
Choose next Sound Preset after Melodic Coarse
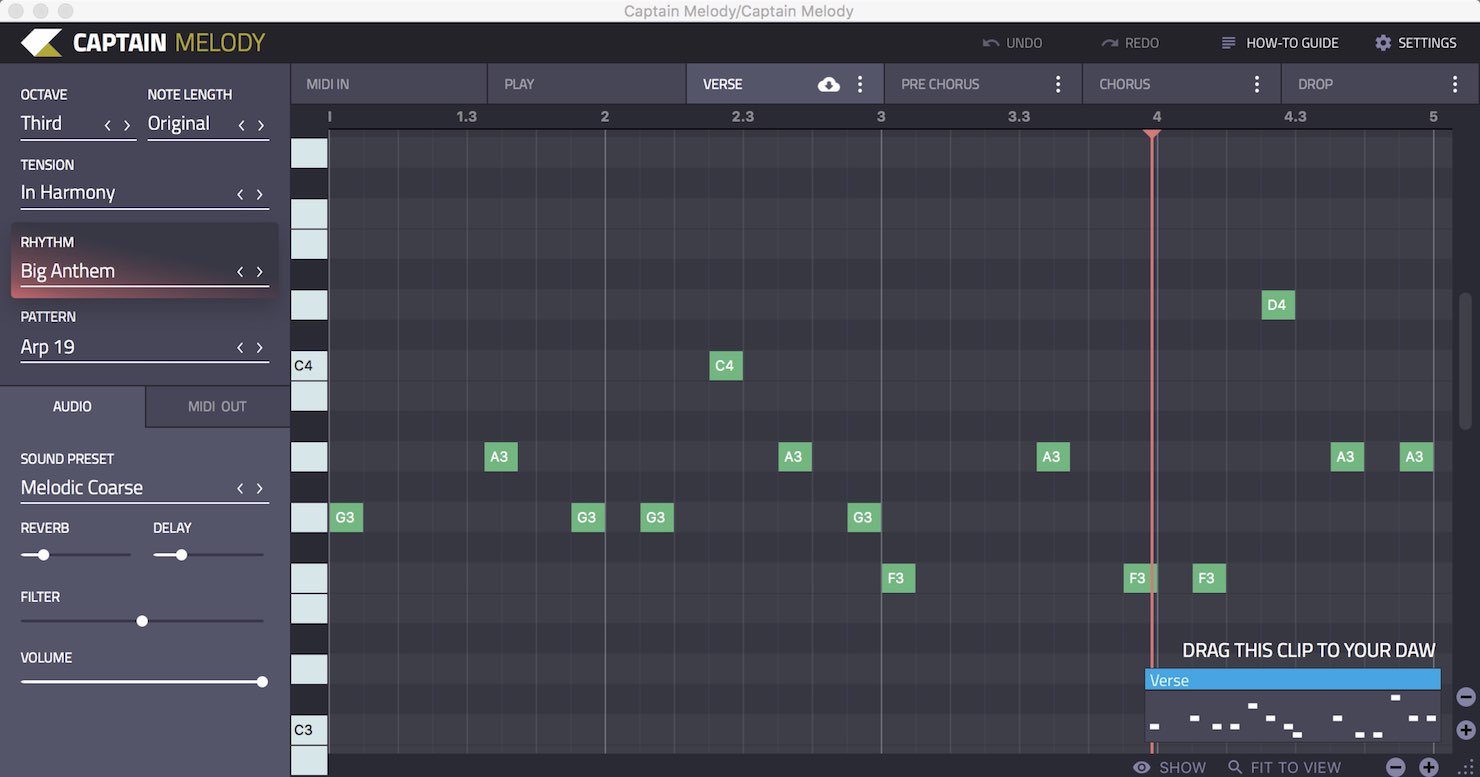point(260,489)
